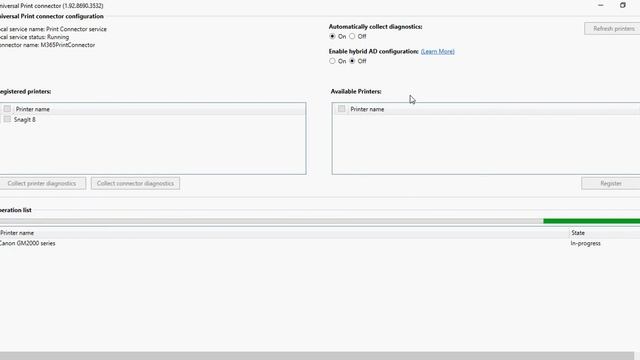Open the Learn More link
Image resolution: width=640 pixels, height=360 pixels.
(438, 51)
